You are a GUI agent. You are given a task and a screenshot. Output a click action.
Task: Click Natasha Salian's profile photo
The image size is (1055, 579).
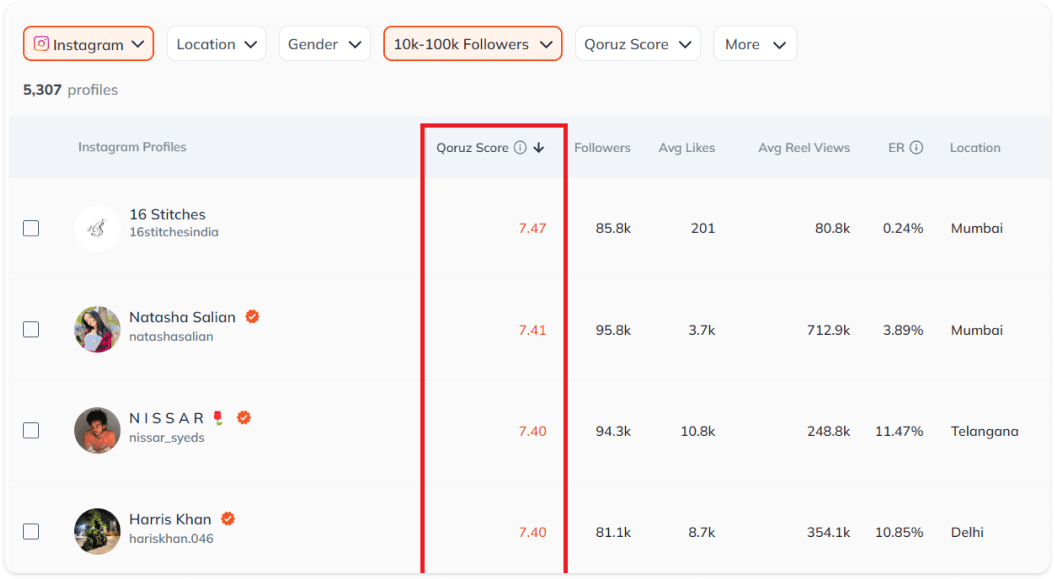(97, 329)
